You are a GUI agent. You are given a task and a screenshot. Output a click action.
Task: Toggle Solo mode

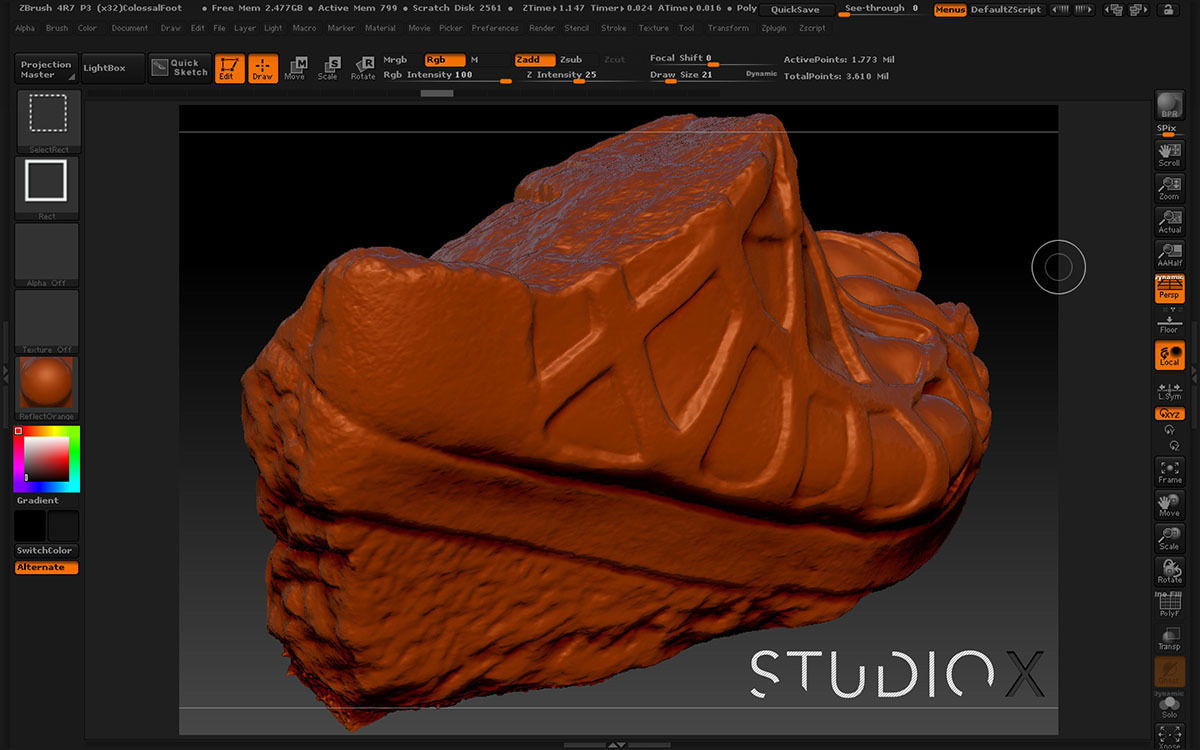1169,708
